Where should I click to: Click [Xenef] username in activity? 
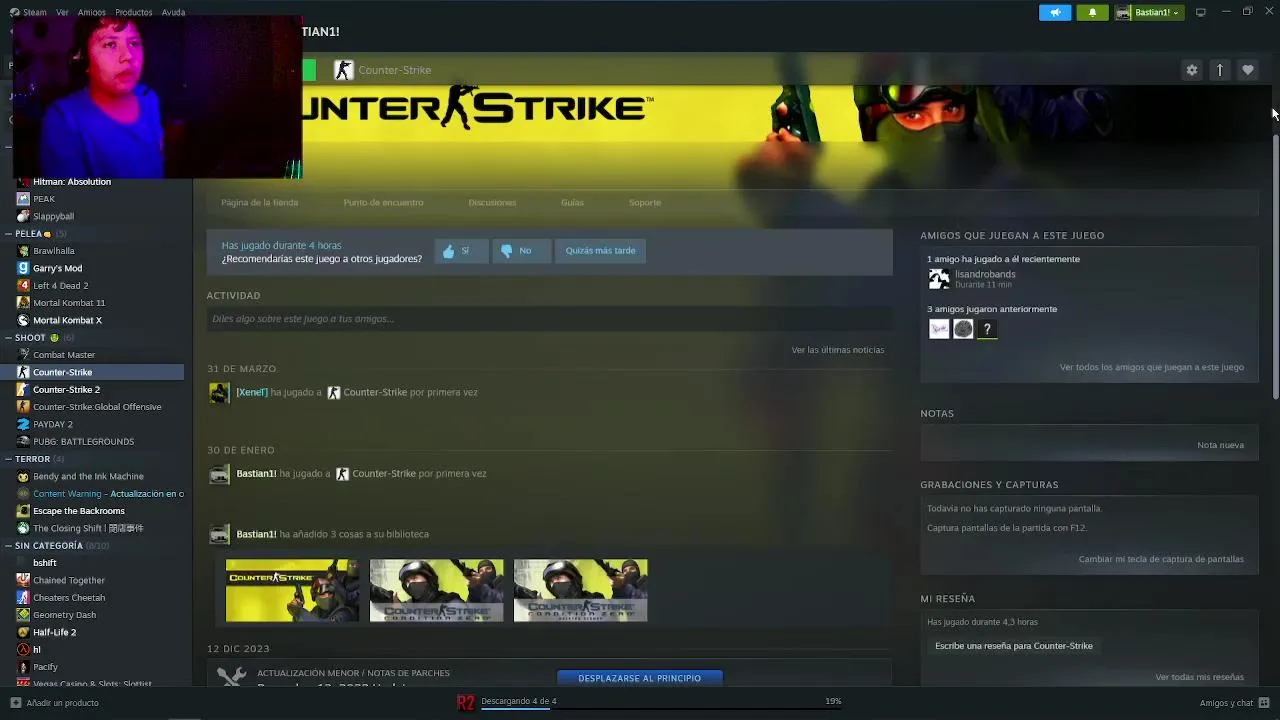(252, 392)
